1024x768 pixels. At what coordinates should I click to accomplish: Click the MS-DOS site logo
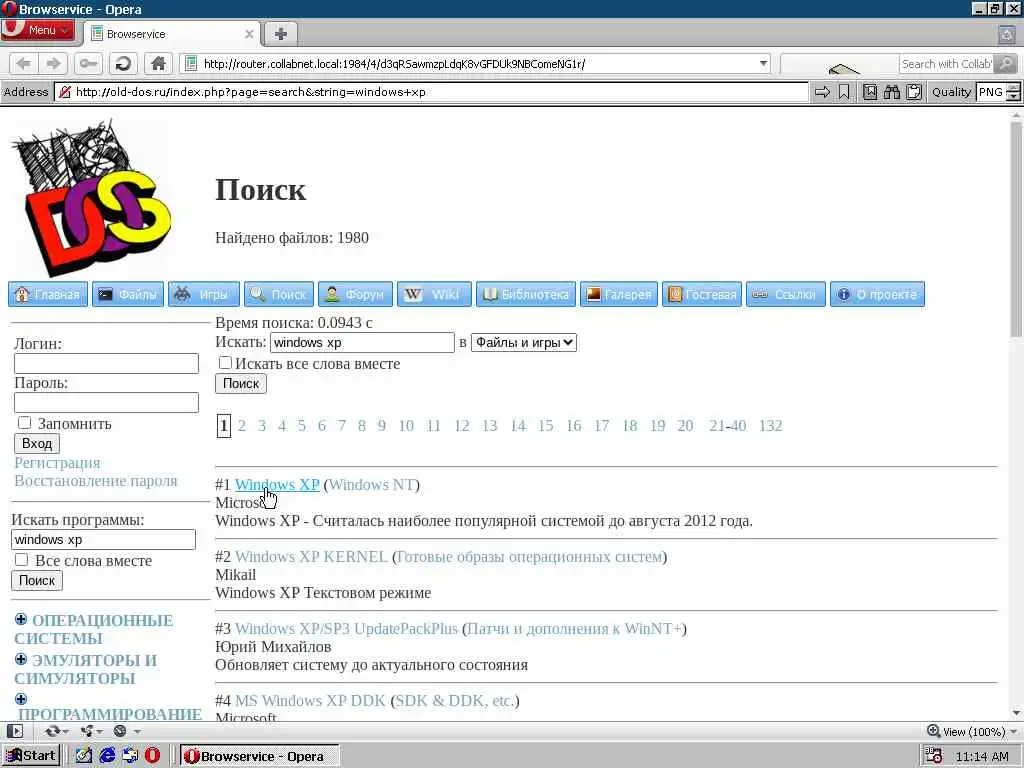(92, 198)
